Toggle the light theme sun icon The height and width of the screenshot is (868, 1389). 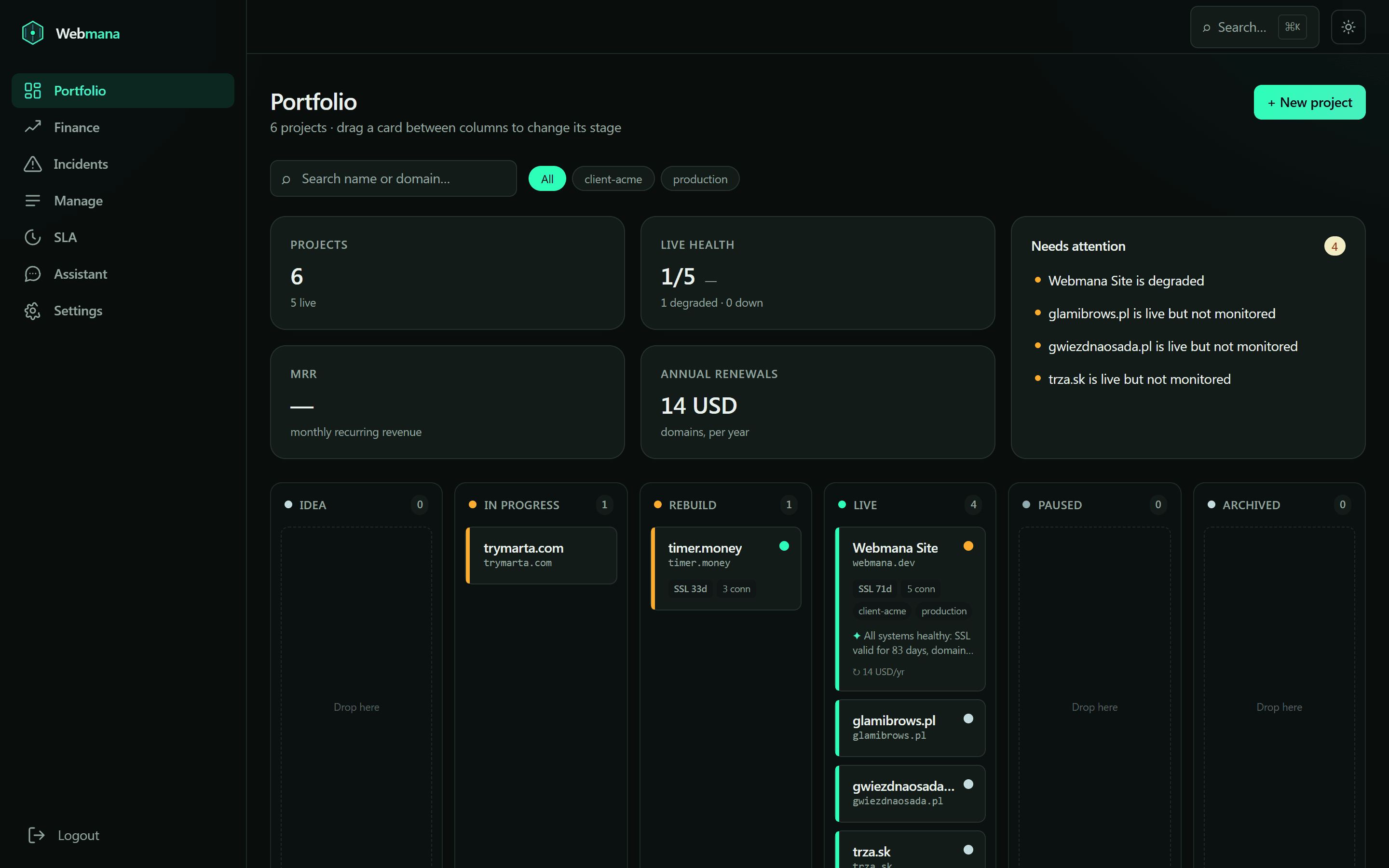click(1348, 27)
